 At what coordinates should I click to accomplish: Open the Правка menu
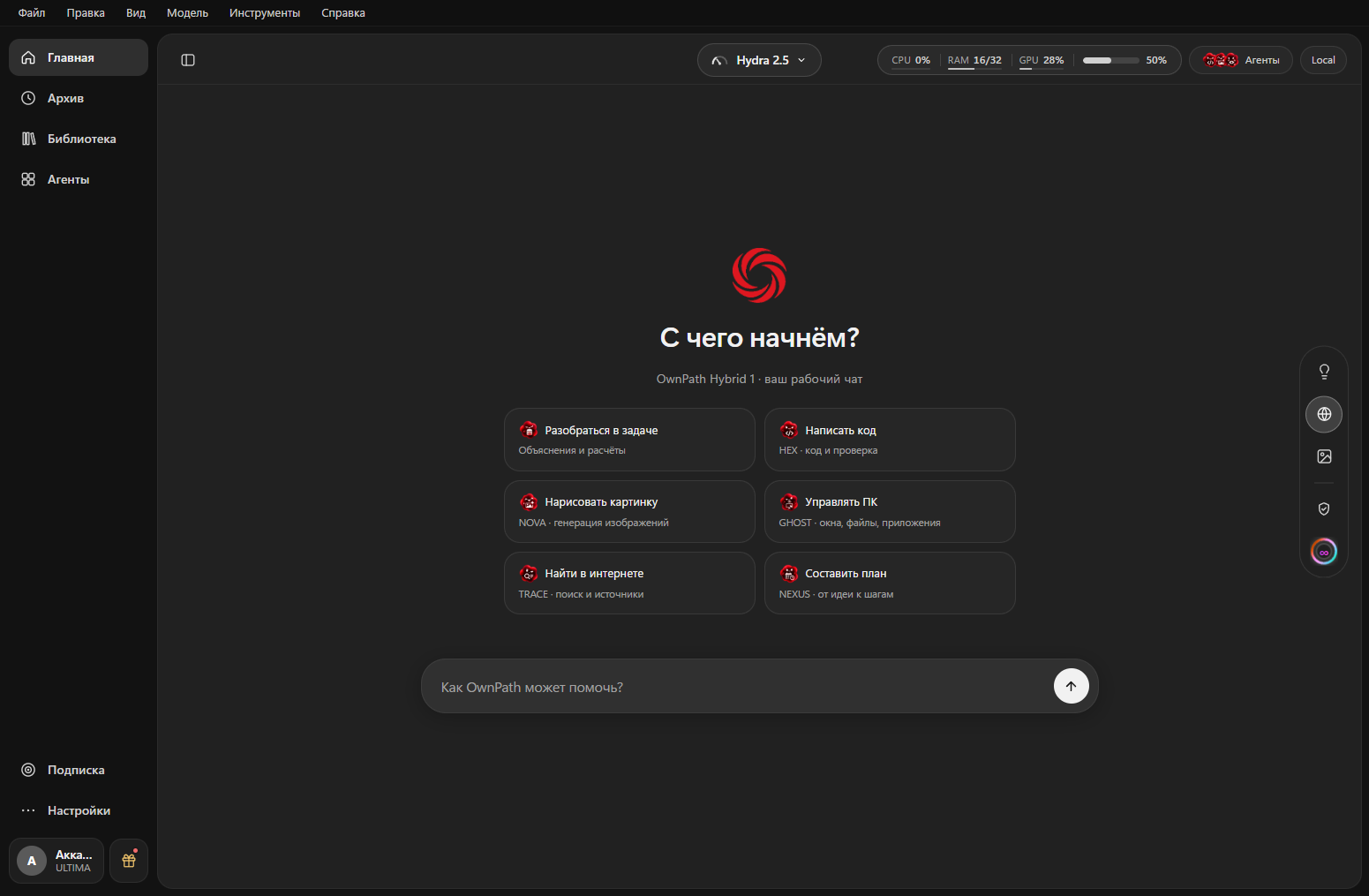point(86,13)
